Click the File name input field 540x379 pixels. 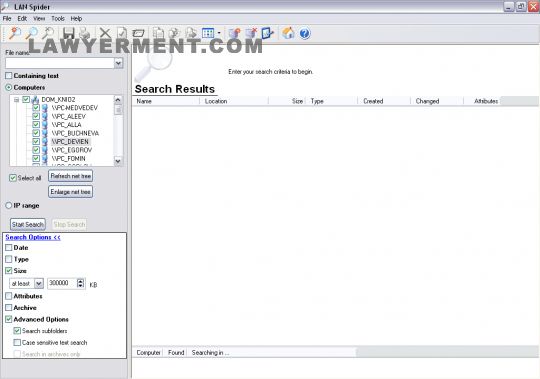(x=60, y=63)
